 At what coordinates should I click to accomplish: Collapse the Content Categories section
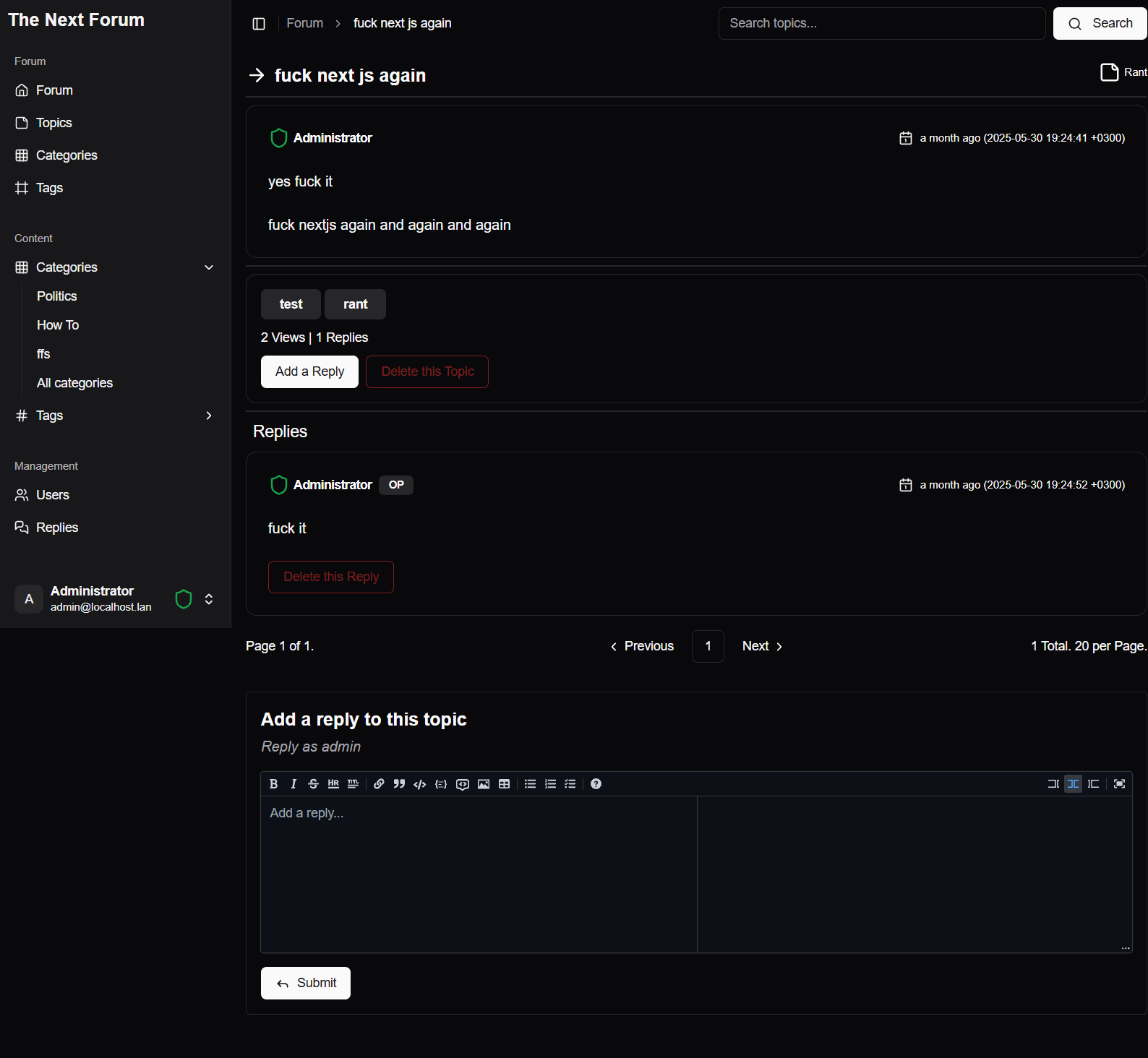pos(209,267)
